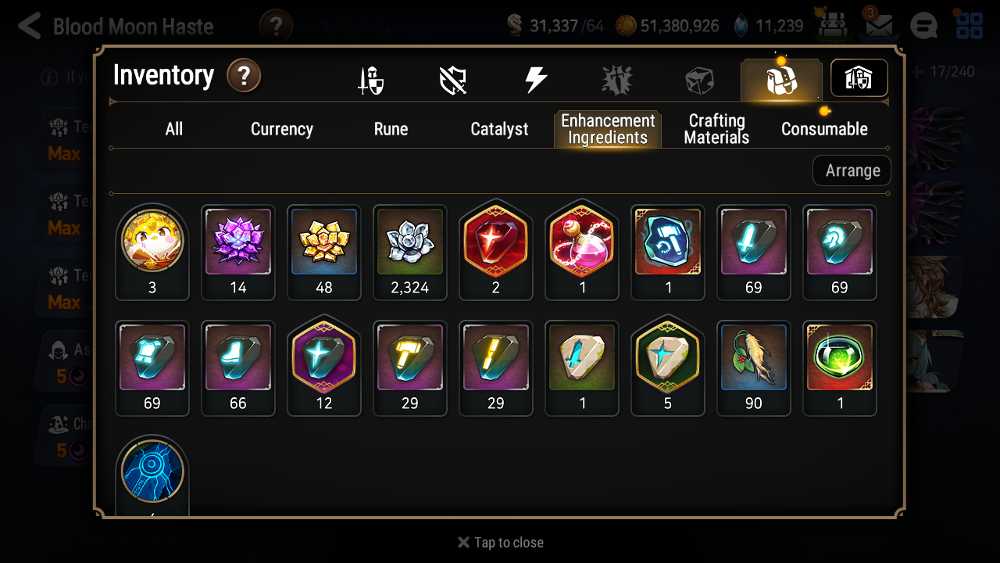This screenshot has height=563, width=1000.
Task: Open the storage building icon button
Action: (x=859, y=78)
